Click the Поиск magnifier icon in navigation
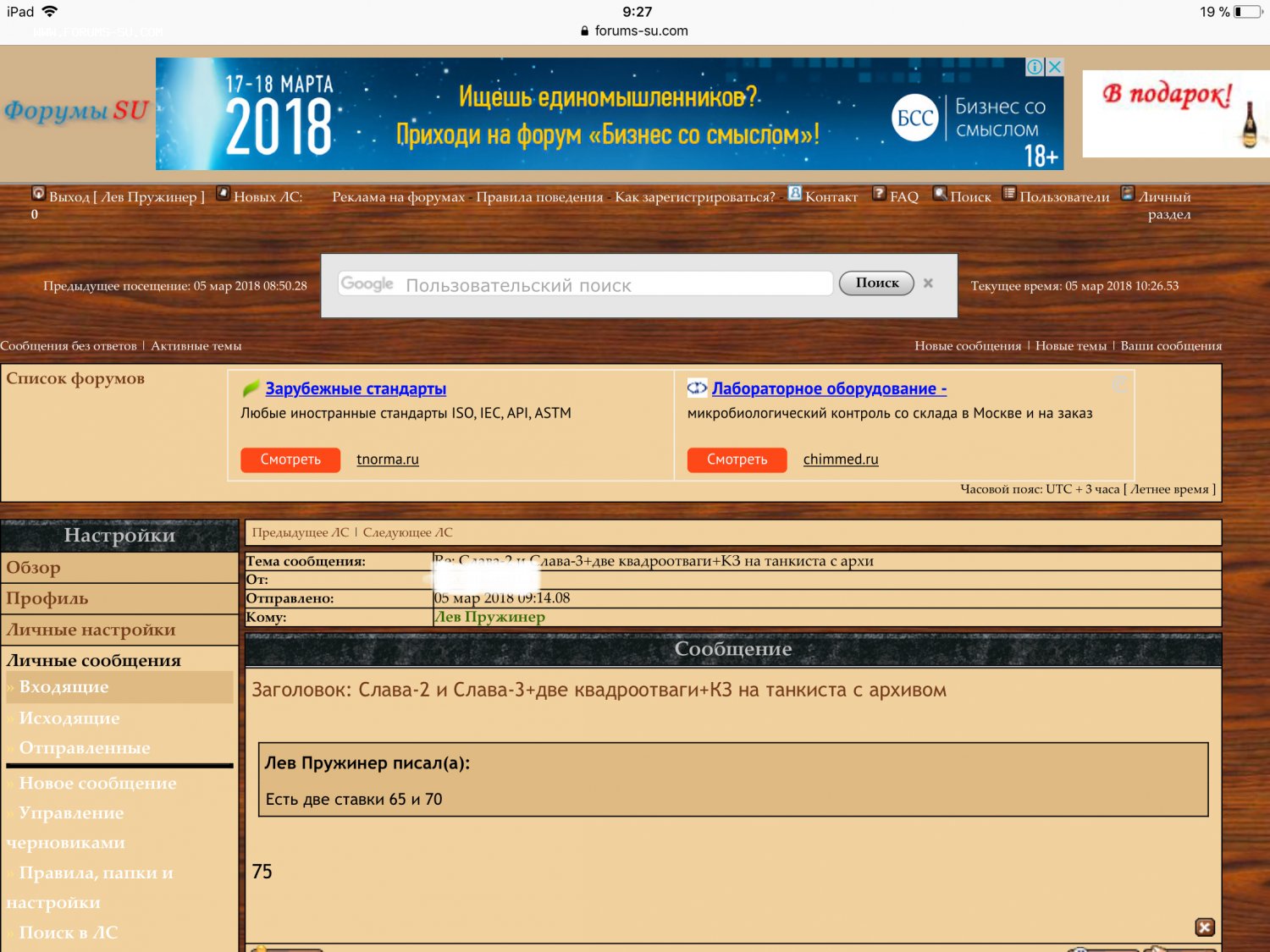This screenshot has width=1270, height=952. pyautogui.click(x=939, y=194)
